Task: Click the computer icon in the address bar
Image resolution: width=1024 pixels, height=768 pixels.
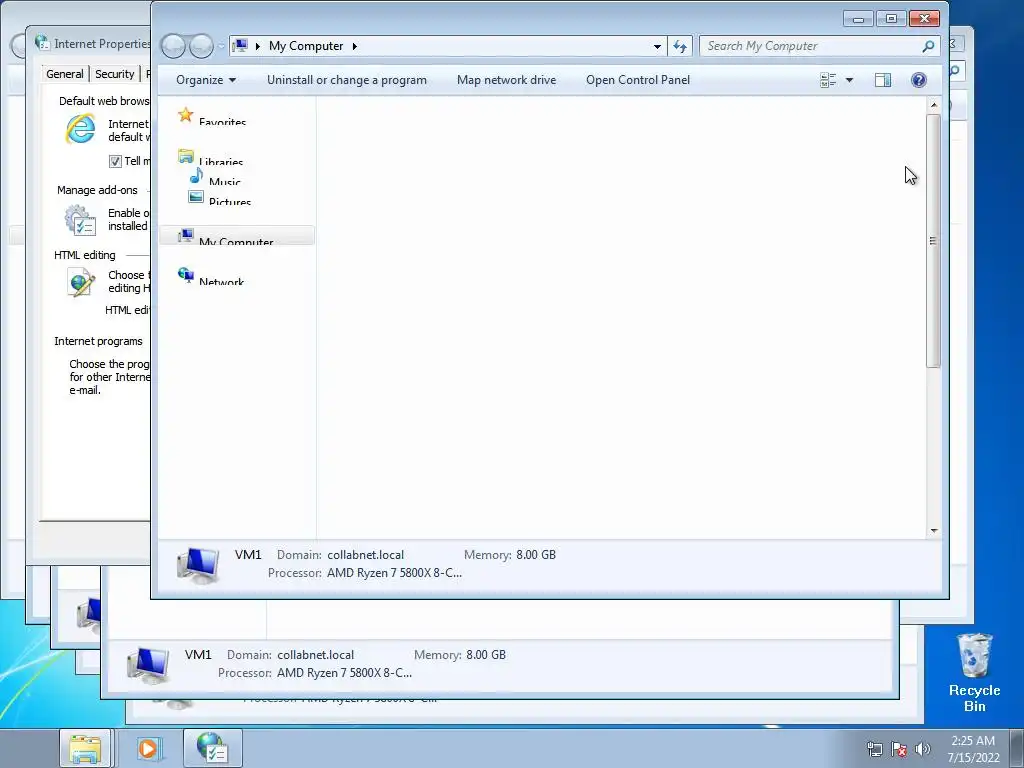Action: click(240, 46)
